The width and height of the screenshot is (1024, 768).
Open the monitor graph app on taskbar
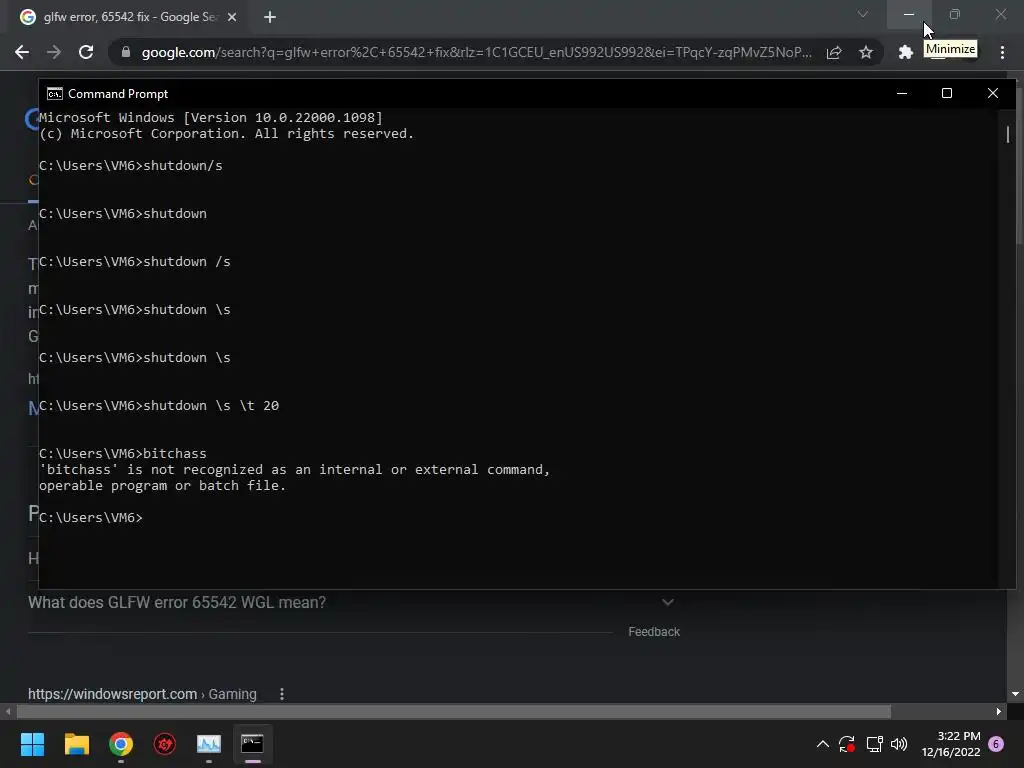click(209, 744)
